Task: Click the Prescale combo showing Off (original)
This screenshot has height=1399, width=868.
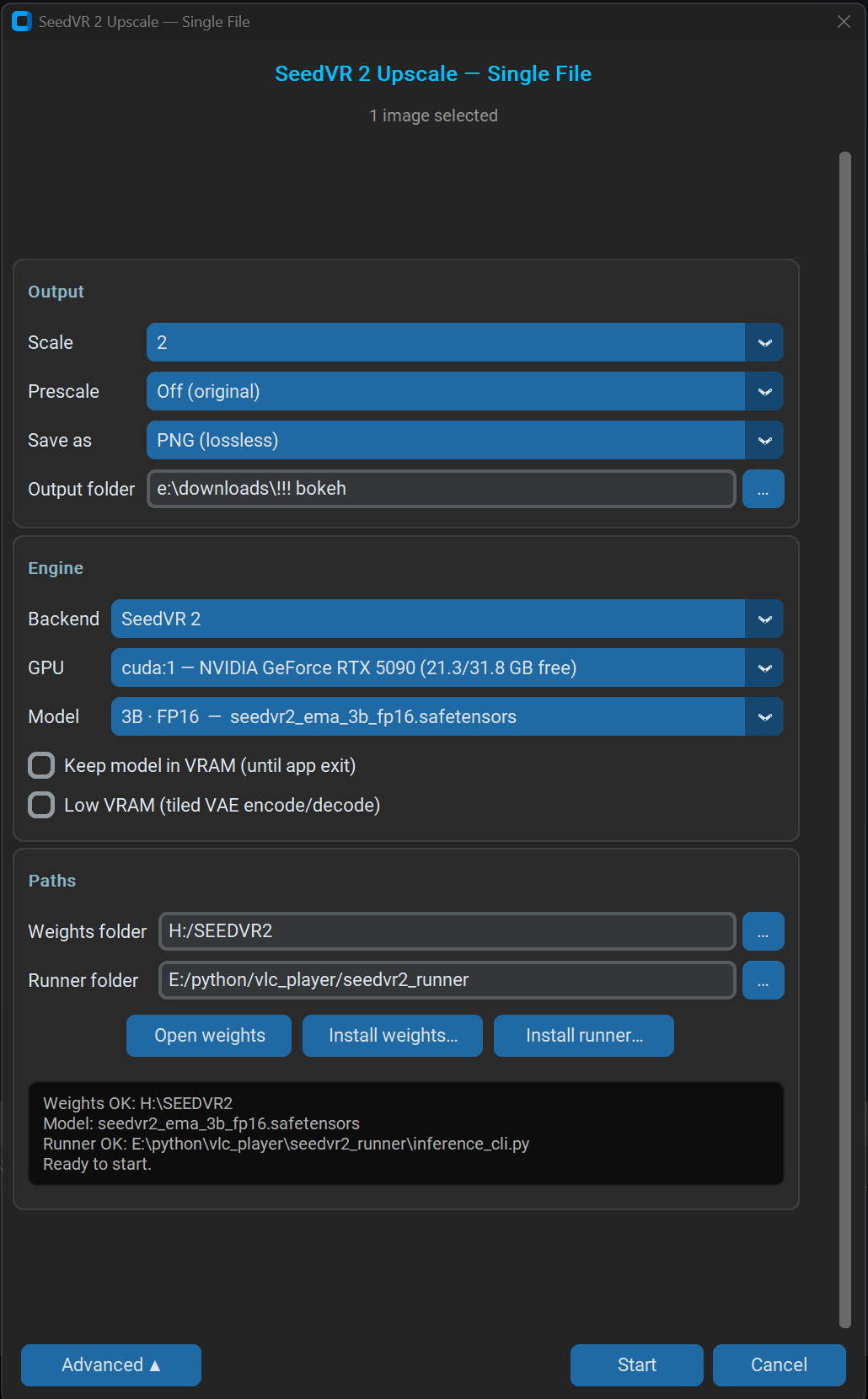Action: (465, 392)
